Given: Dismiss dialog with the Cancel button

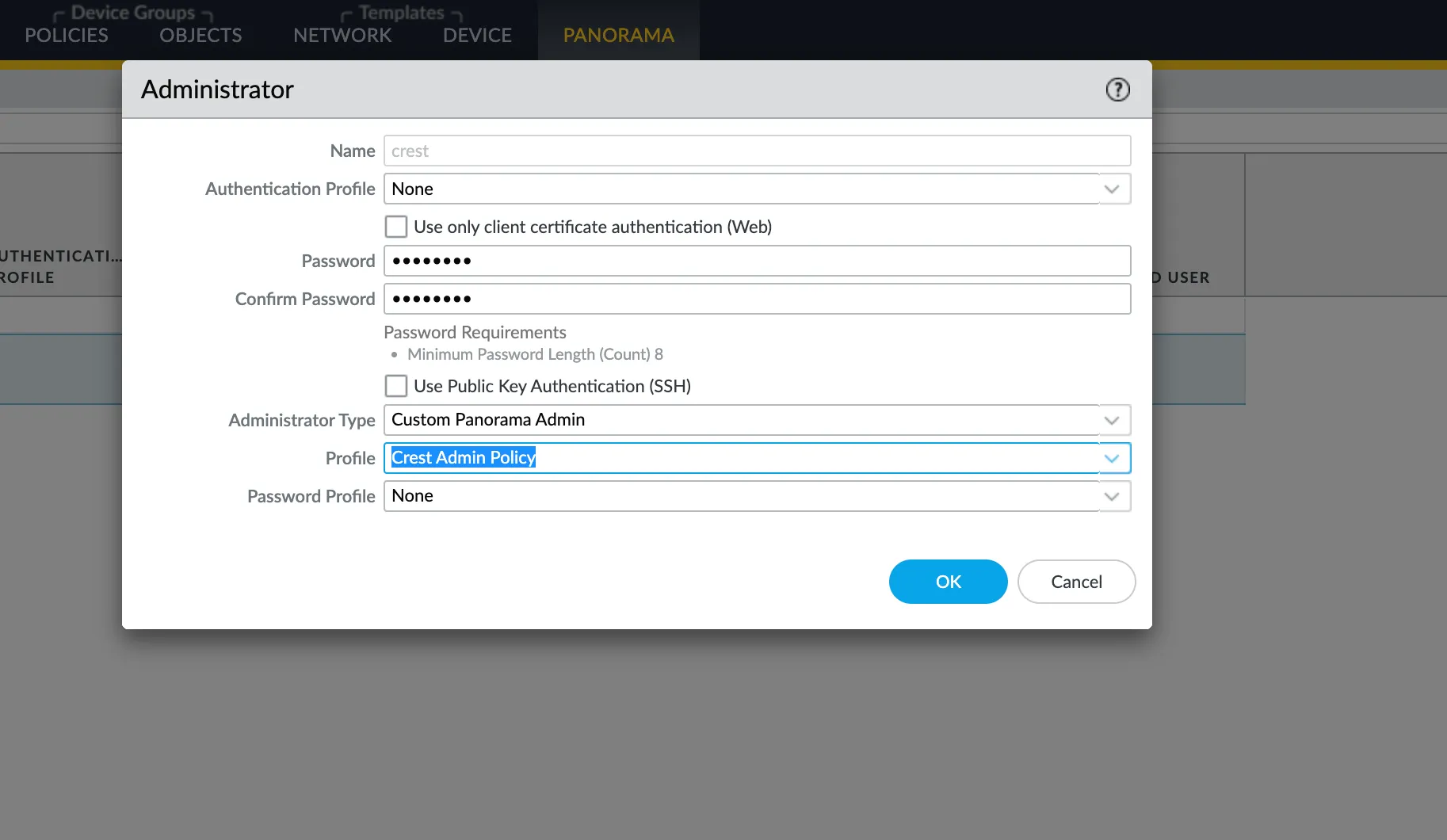Looking at the screenshot, I should (x=1076, y=582).
